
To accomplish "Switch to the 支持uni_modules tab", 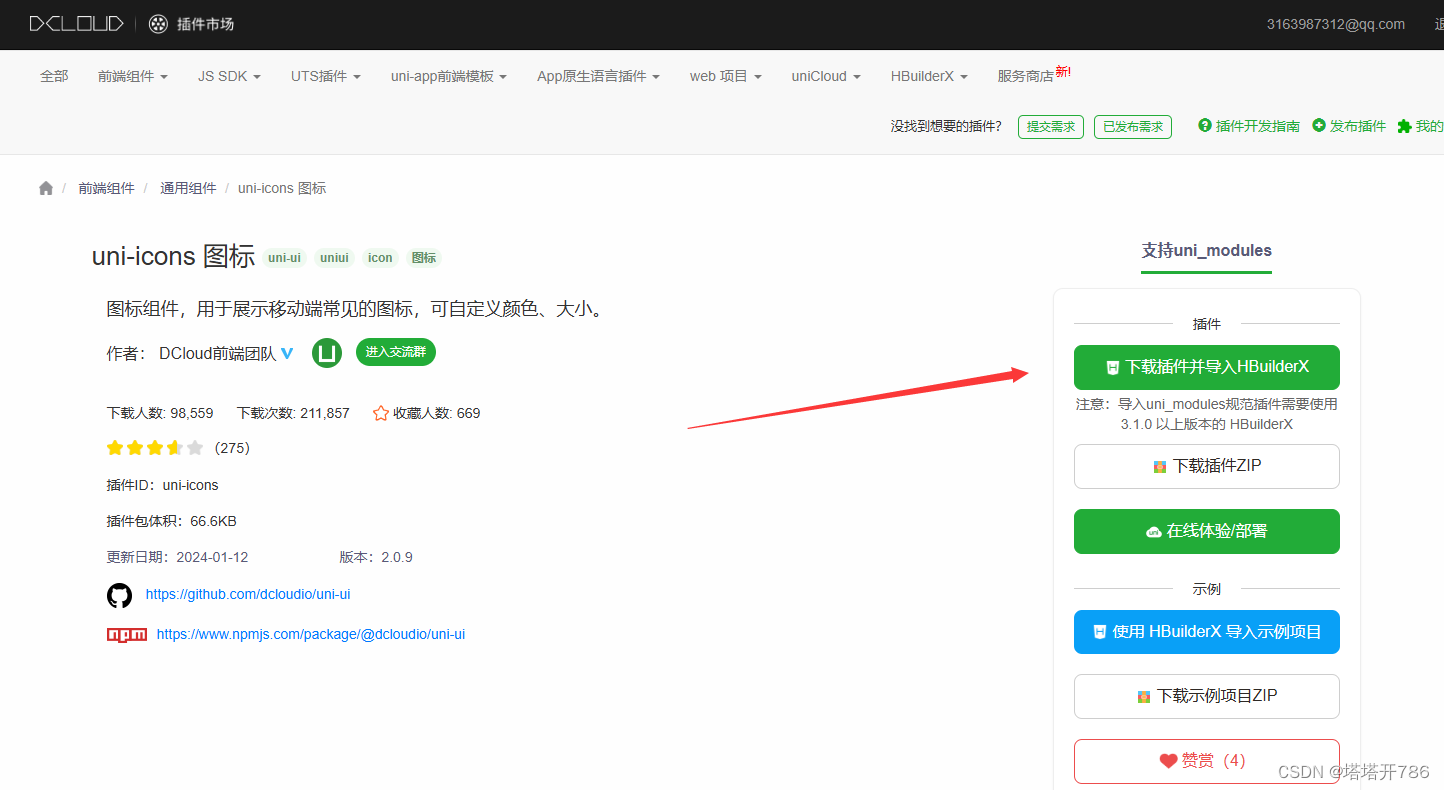I will (1206, 251).
